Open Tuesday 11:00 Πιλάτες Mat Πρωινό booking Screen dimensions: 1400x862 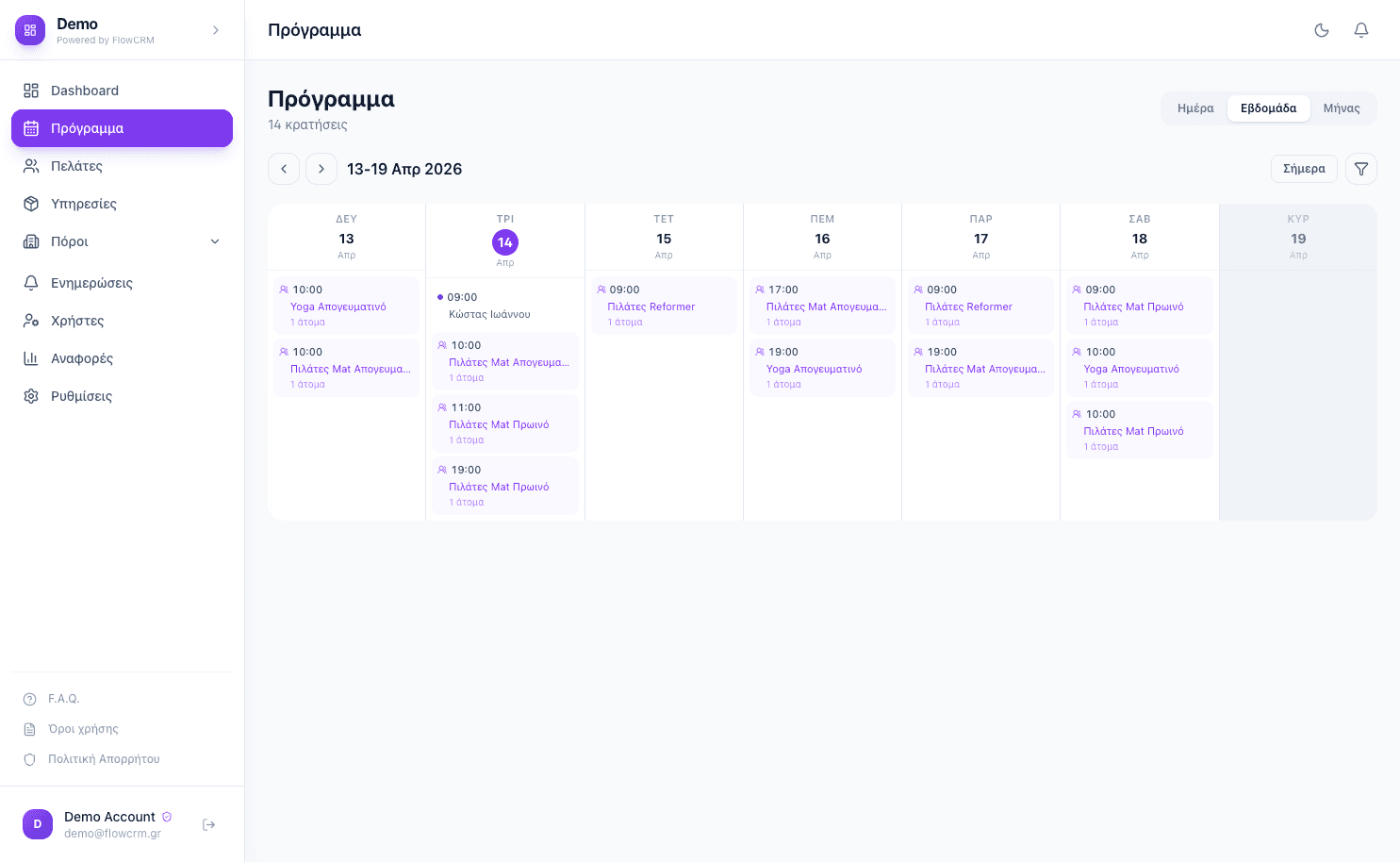tap(505, 423)
